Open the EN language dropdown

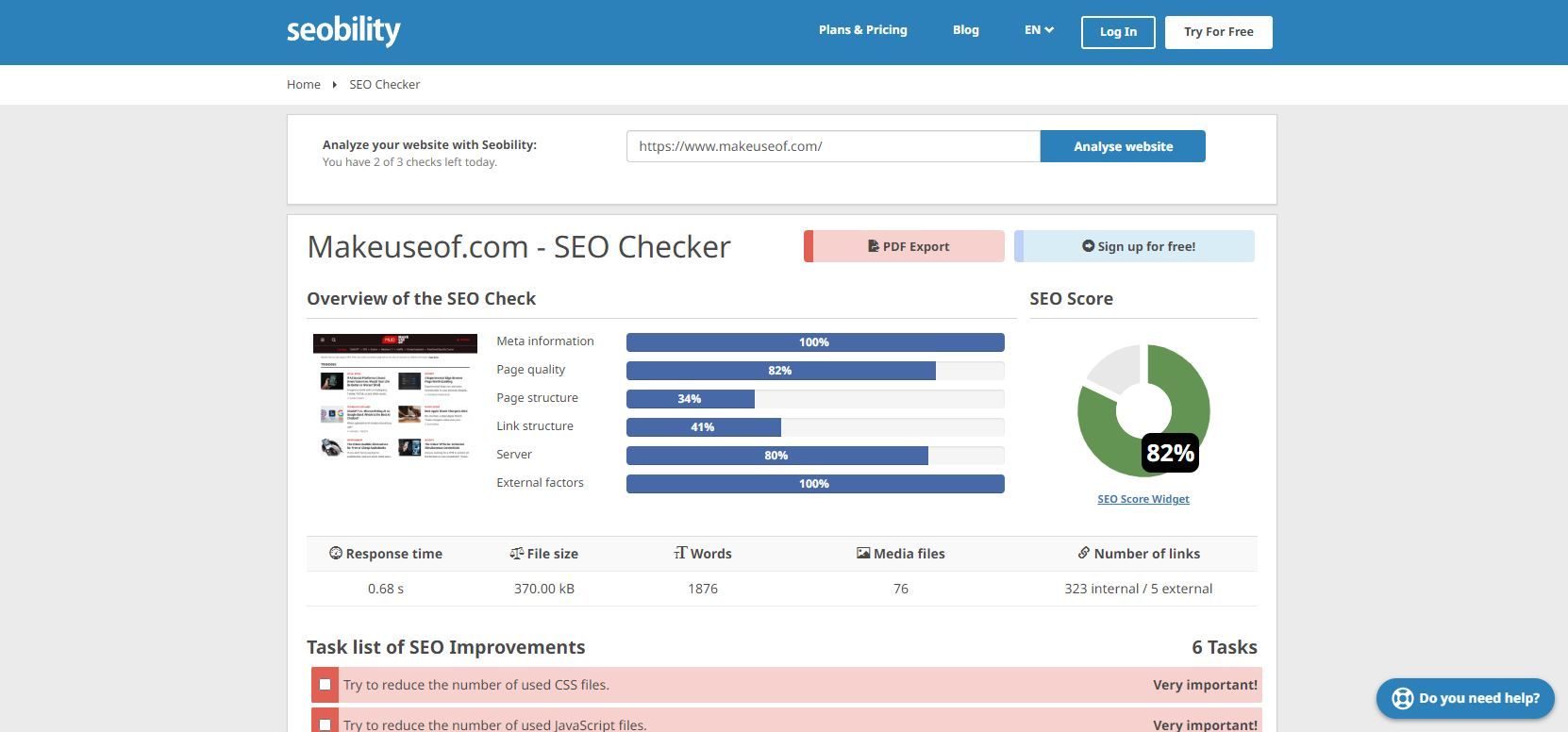(1039, 30)
